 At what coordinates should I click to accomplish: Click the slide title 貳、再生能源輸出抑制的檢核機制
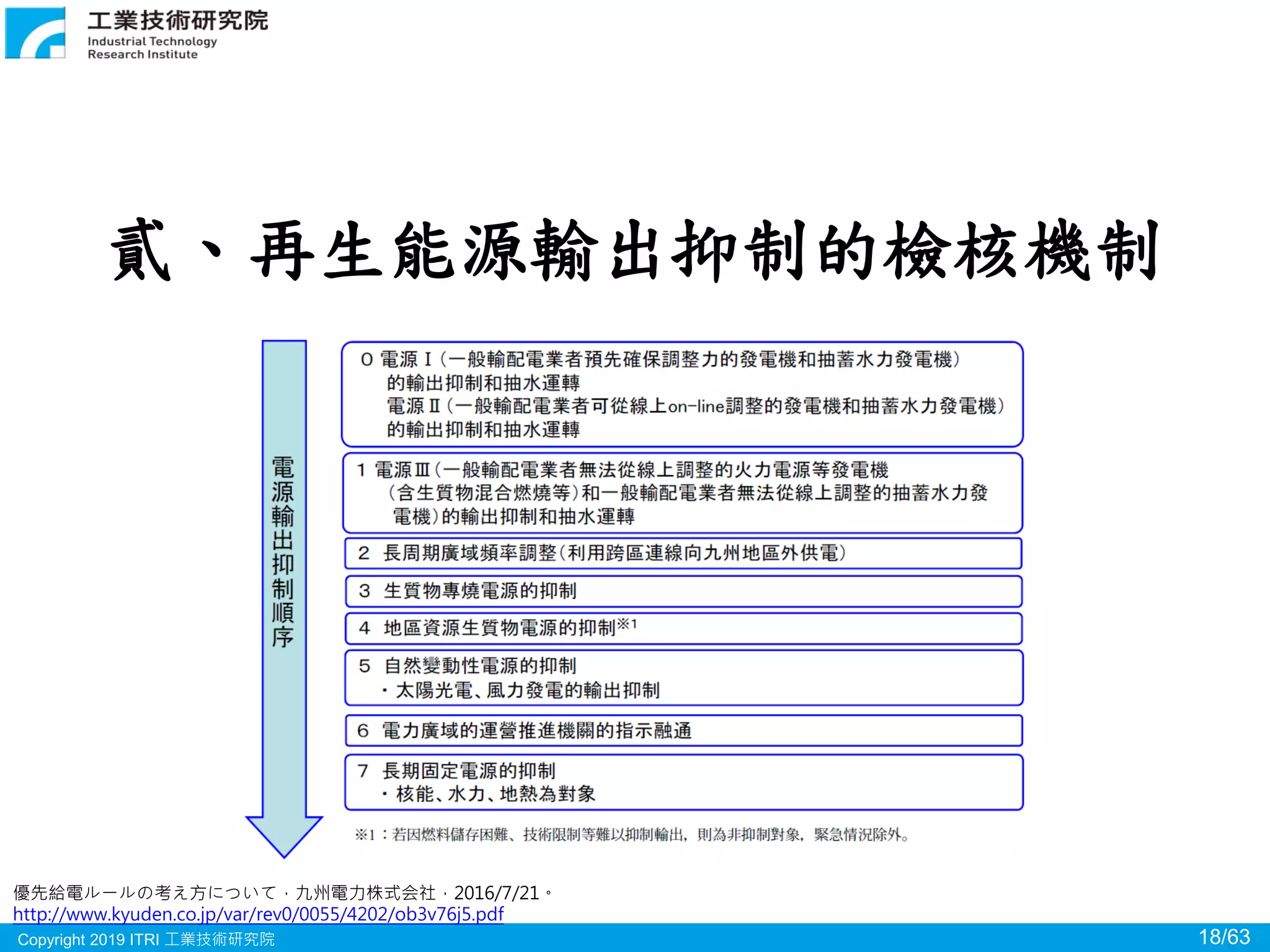pos(634,250)
